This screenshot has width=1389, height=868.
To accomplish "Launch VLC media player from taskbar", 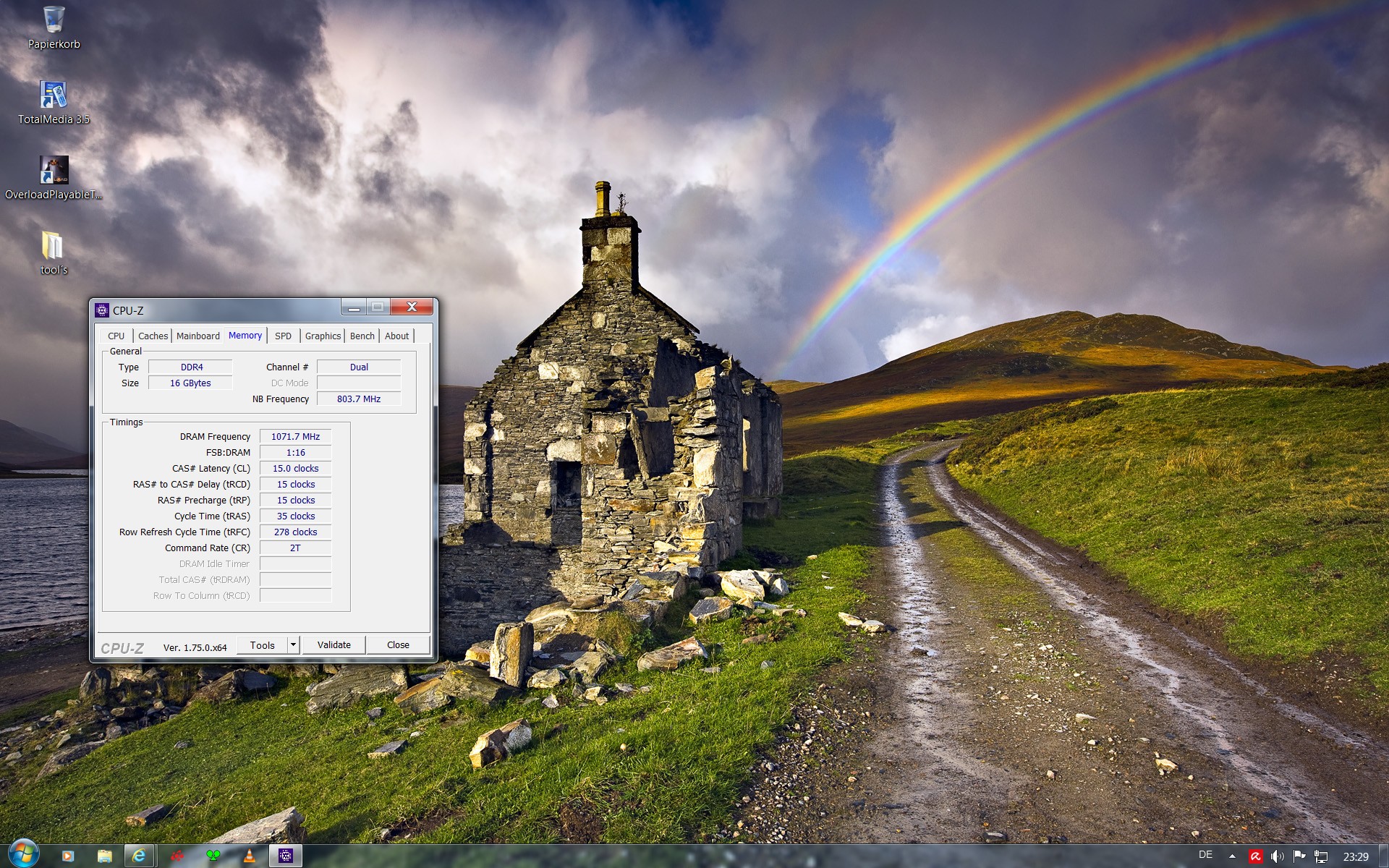I will click(x=249, y=856).
